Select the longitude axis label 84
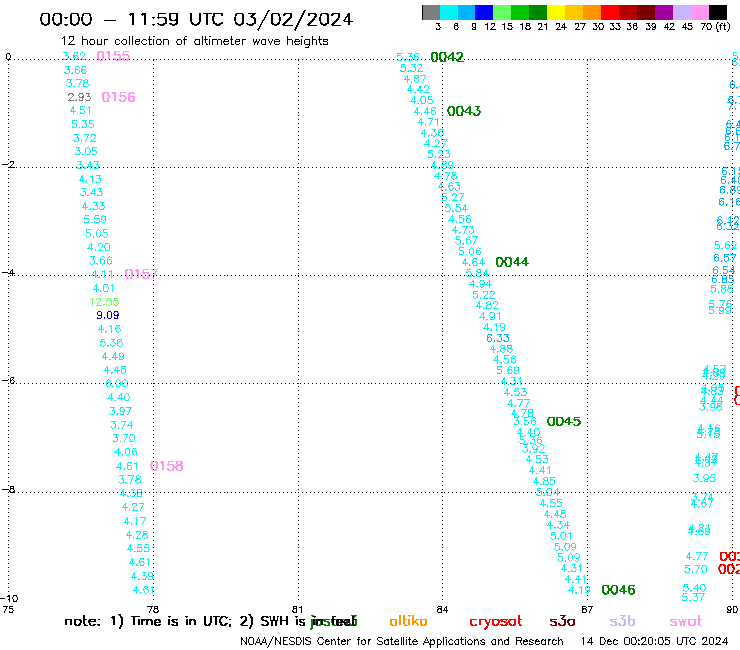This screenshot has width=740, height=650. 442,610
